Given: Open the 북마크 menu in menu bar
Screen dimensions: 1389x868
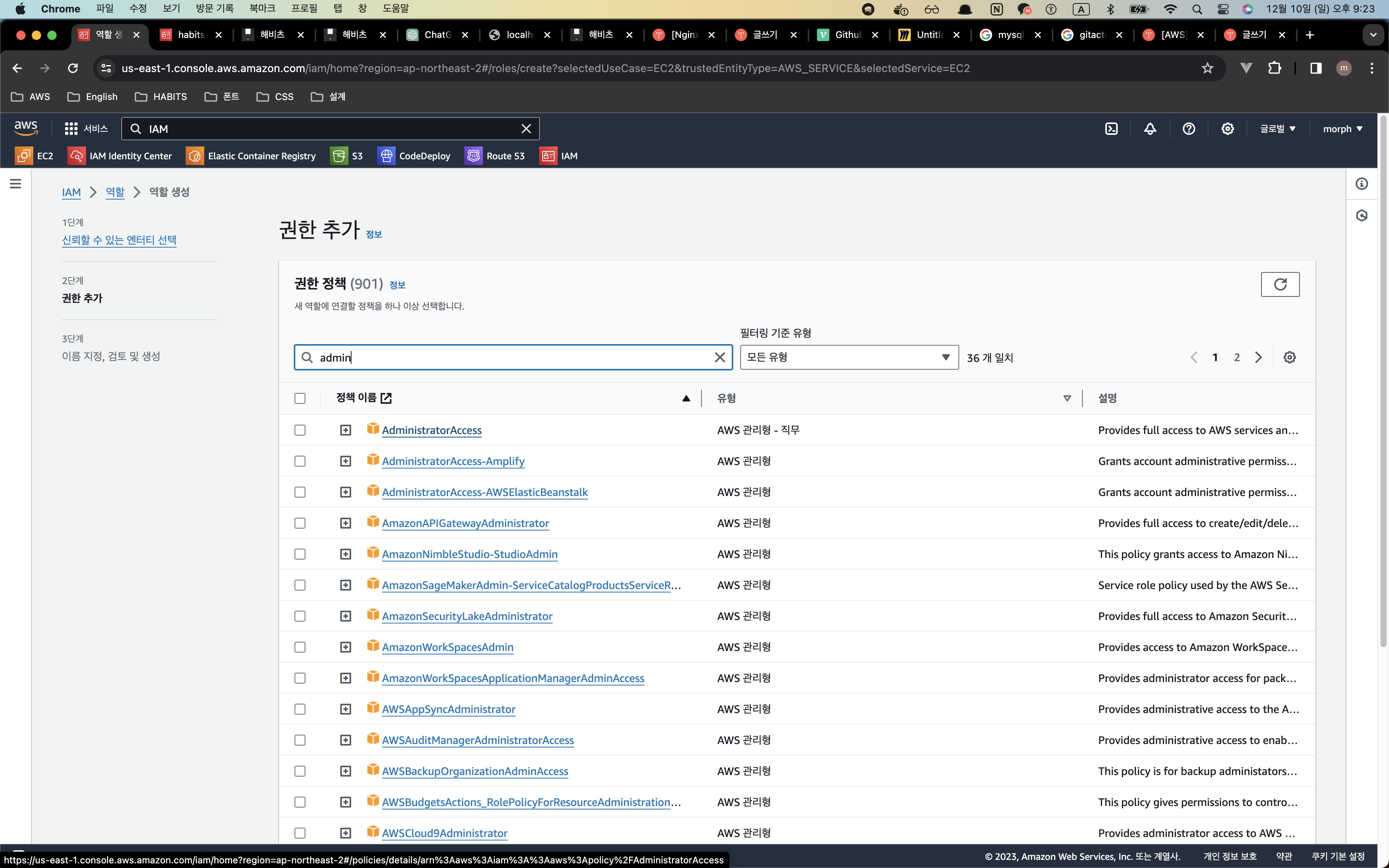Looking at the screenshot, I should coord(262,9).
